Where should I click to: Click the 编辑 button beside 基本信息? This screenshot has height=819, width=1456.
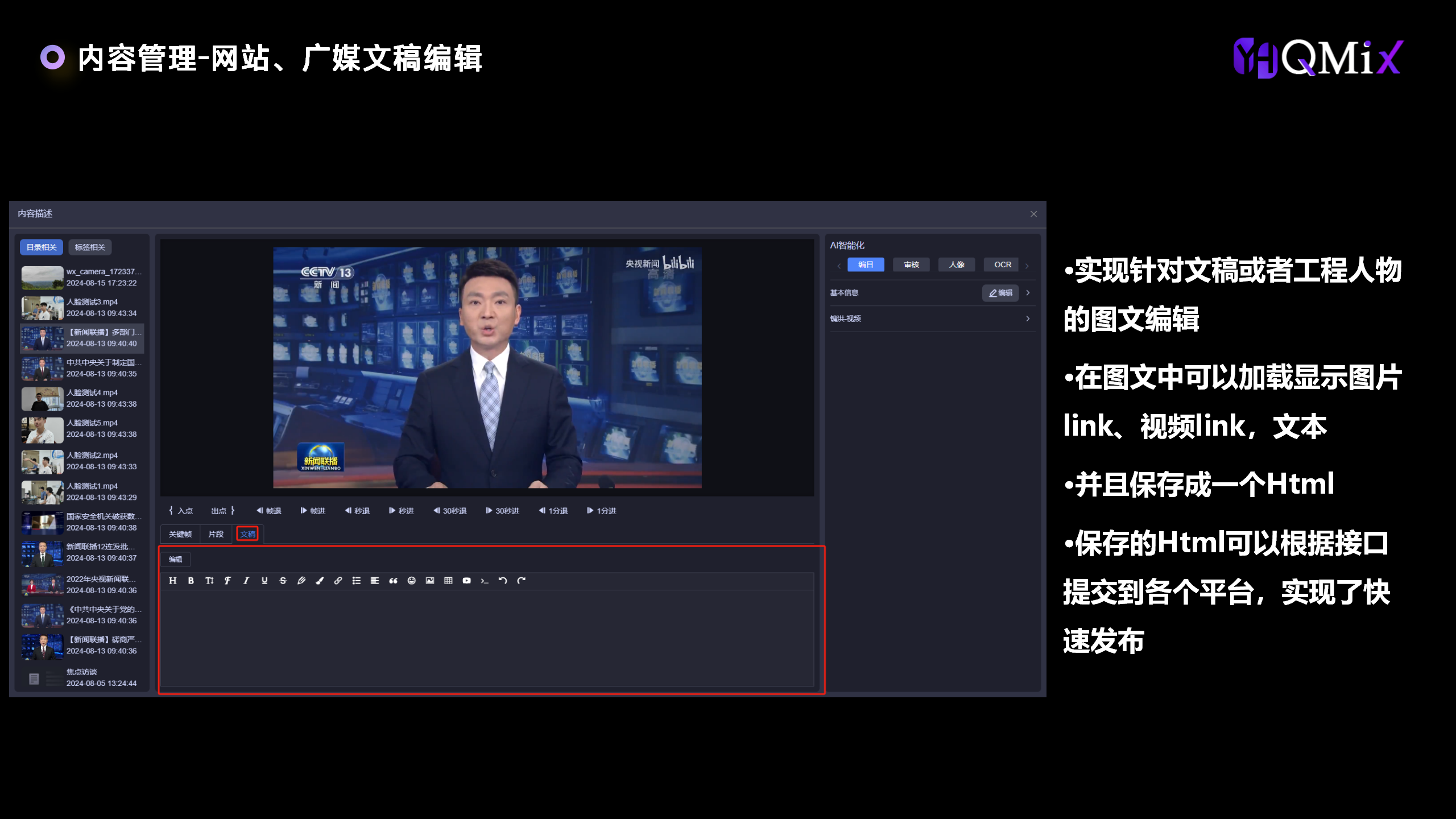[x=1000, y=293]
